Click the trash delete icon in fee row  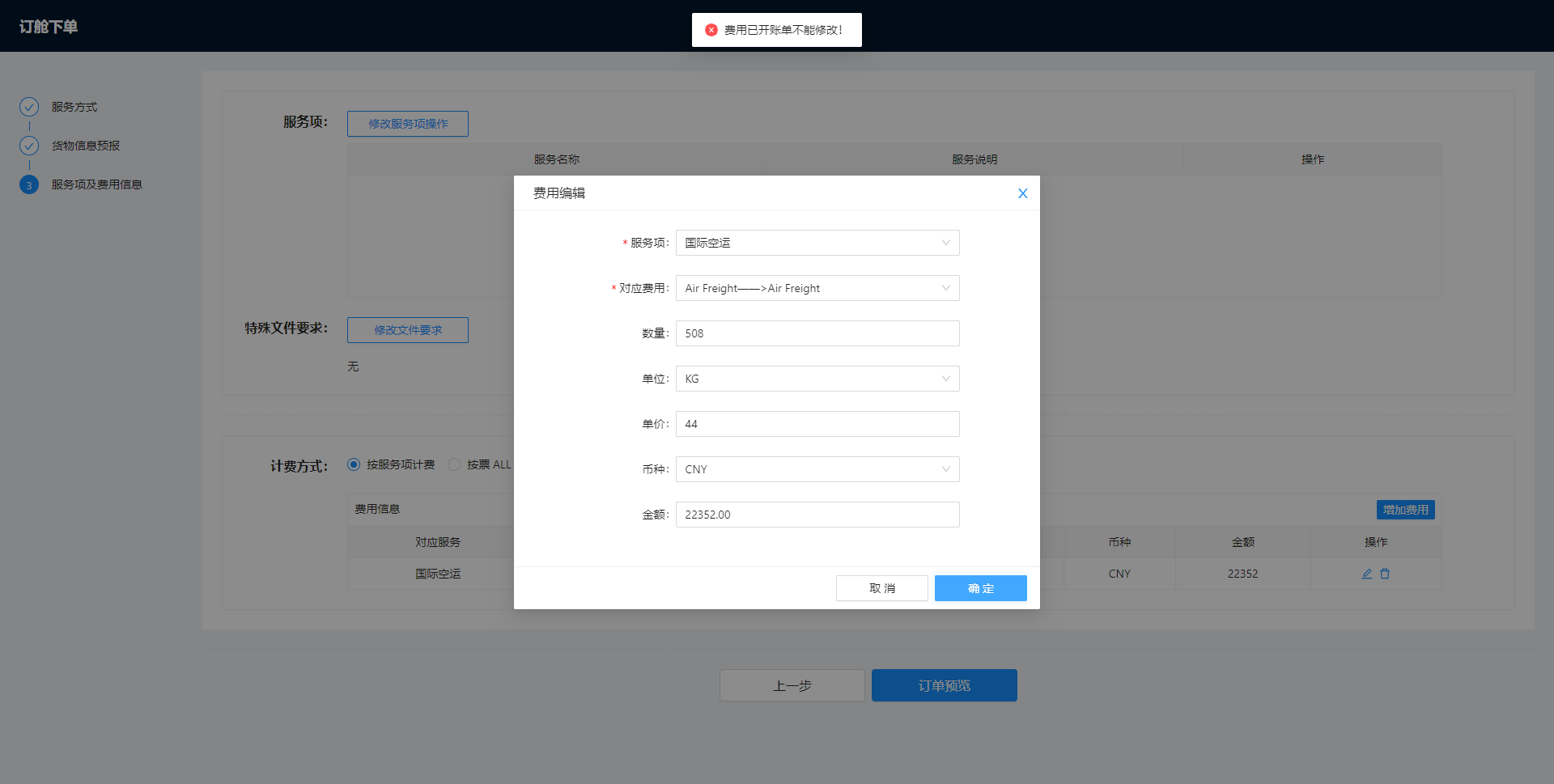[x=1385, y=574]
